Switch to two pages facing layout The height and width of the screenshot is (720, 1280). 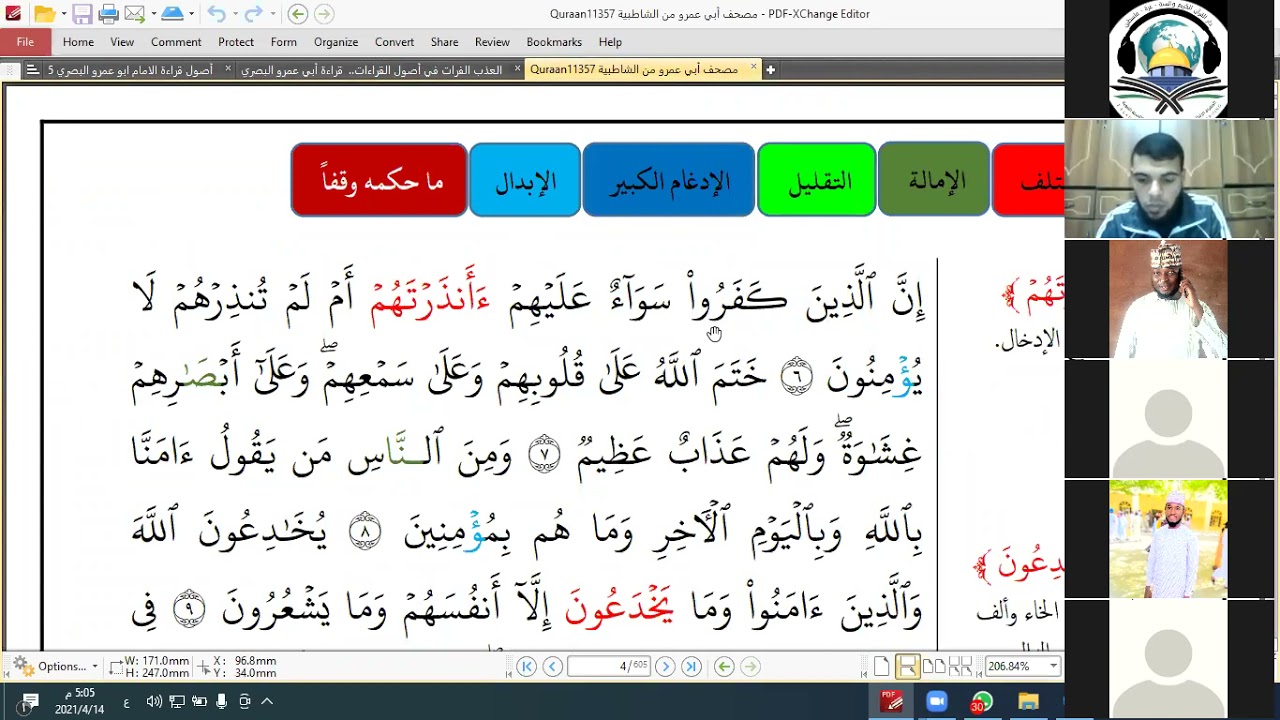pos(934,667)
